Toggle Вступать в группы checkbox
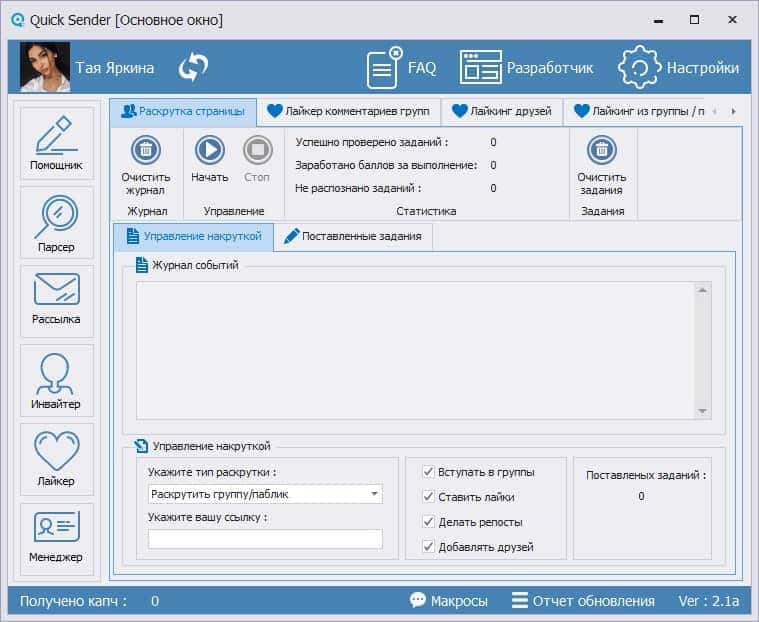759x622 pixels. coord(428,471)
